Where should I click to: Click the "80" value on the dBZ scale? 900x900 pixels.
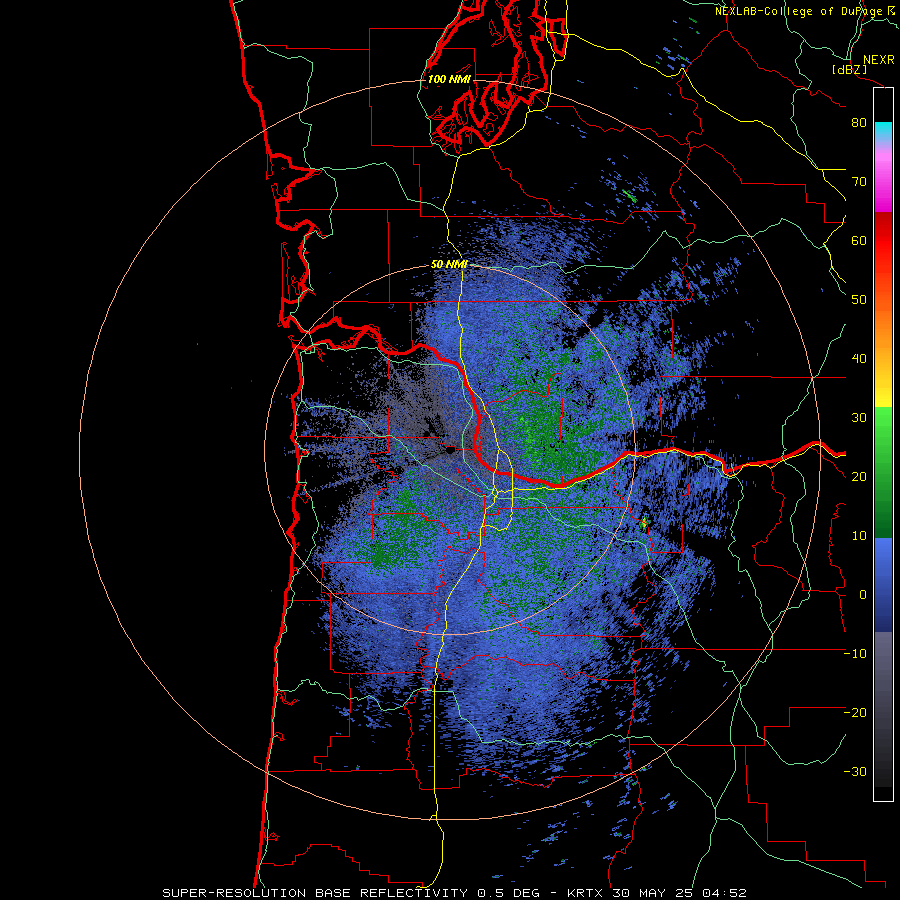(x=859, y=123)
